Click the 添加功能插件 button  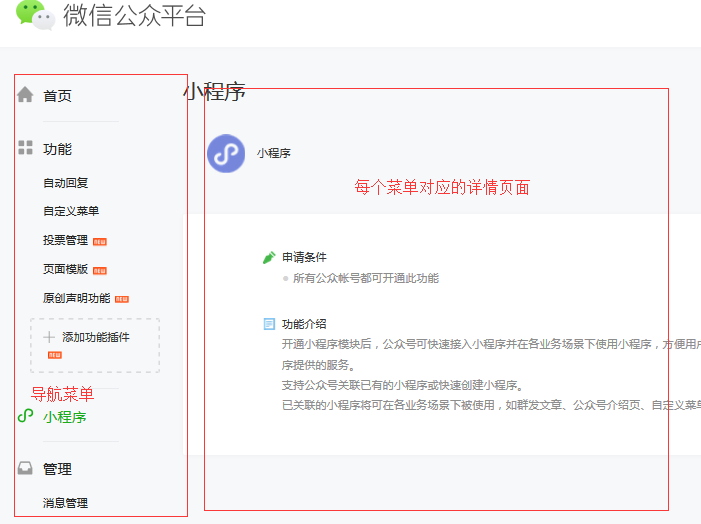click(95, 345)
